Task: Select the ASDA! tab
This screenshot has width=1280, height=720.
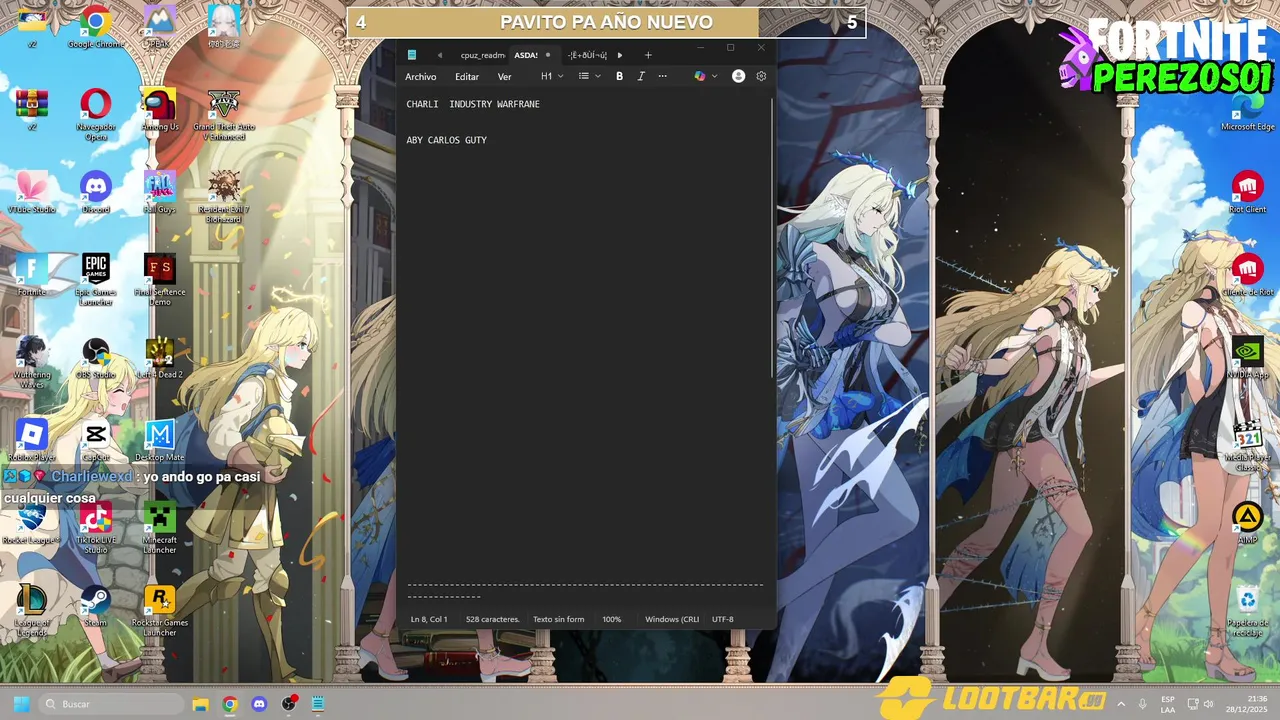Action: coord(526,55)
